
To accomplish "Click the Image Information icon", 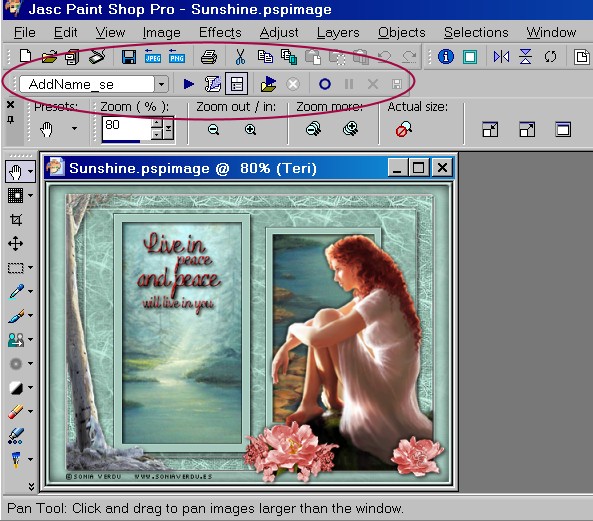I will click(x=446, y=57).
